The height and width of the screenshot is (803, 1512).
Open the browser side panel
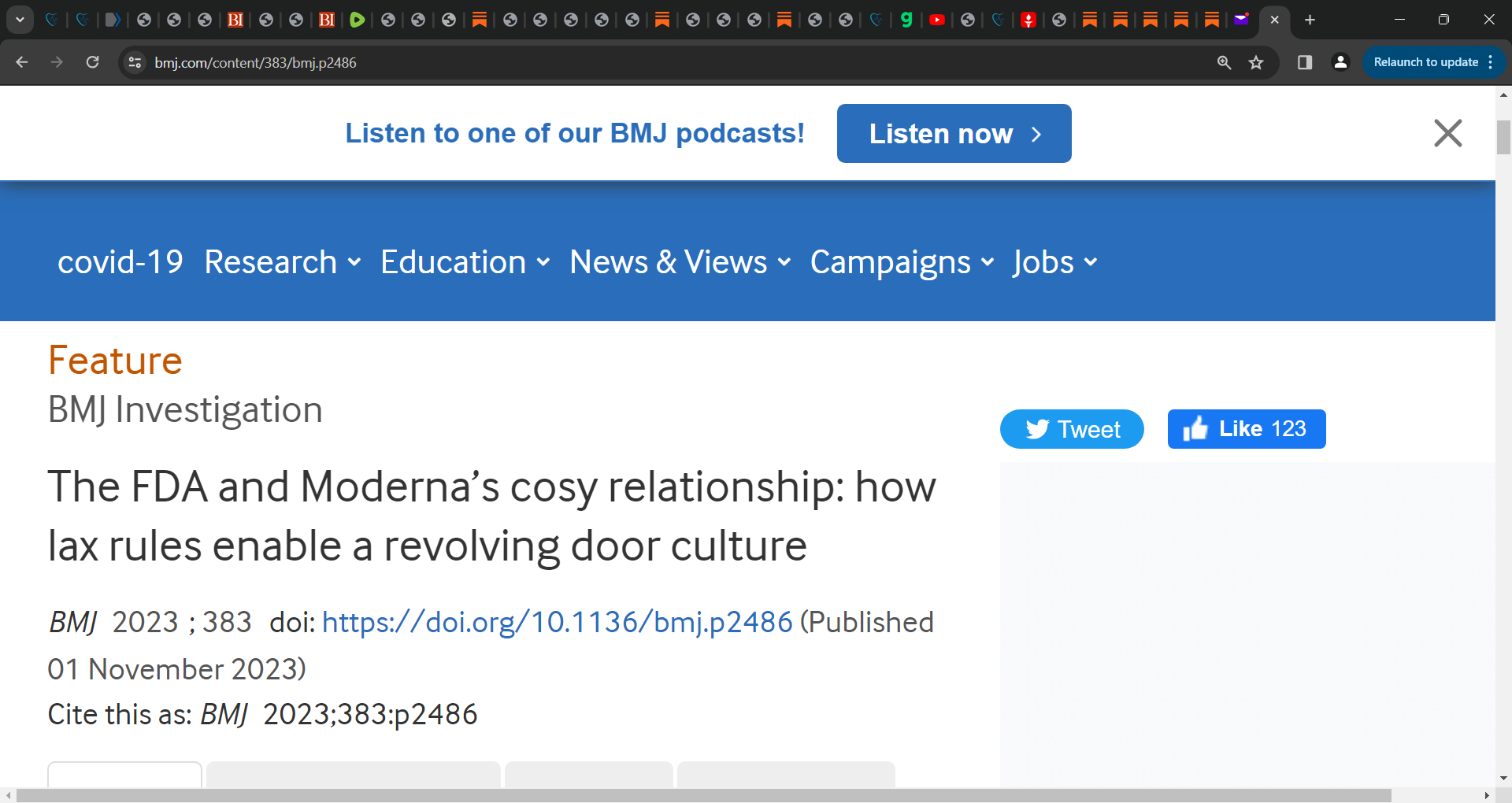(x=1305, y=62)
